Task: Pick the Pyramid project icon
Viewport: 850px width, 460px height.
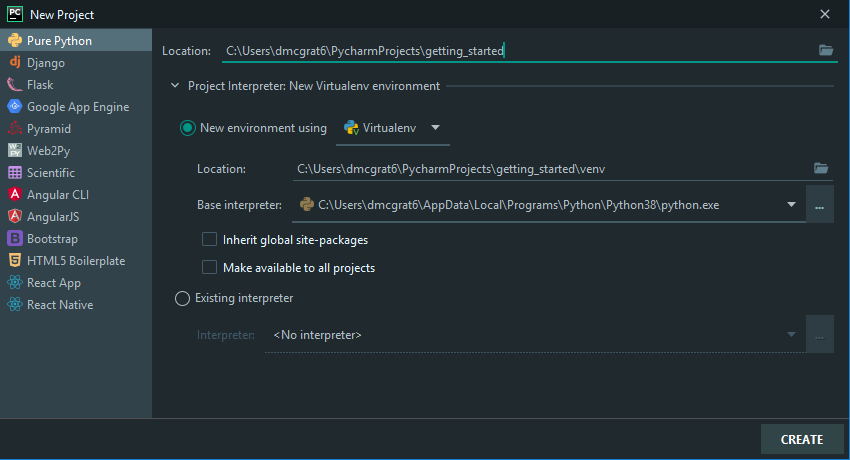Action: click(15, 129)
